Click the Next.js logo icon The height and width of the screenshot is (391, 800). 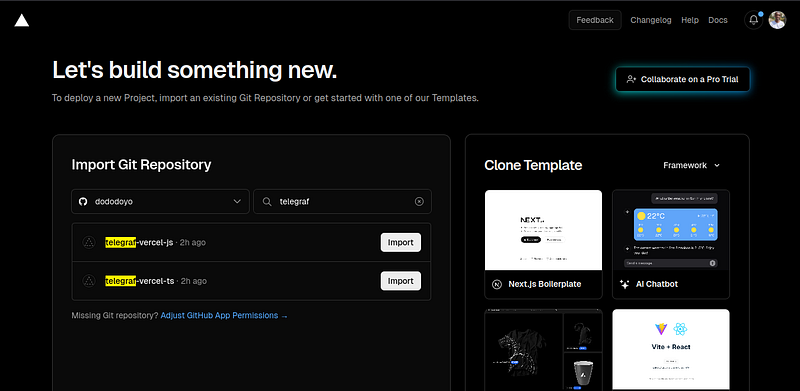coord(496,284)
